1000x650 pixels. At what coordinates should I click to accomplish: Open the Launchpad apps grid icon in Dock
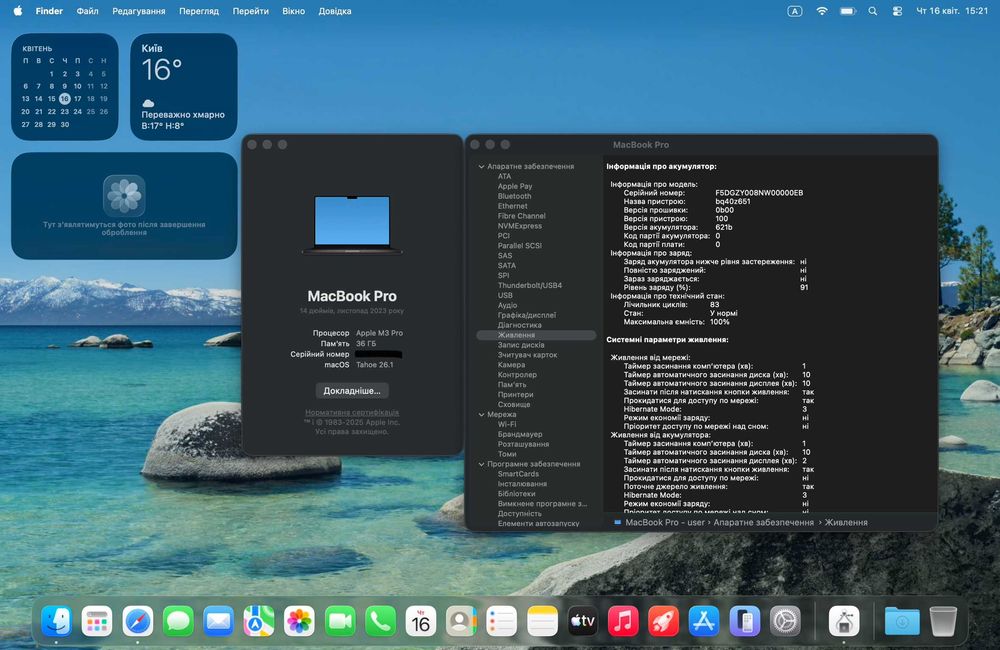[x=97, y=621]
